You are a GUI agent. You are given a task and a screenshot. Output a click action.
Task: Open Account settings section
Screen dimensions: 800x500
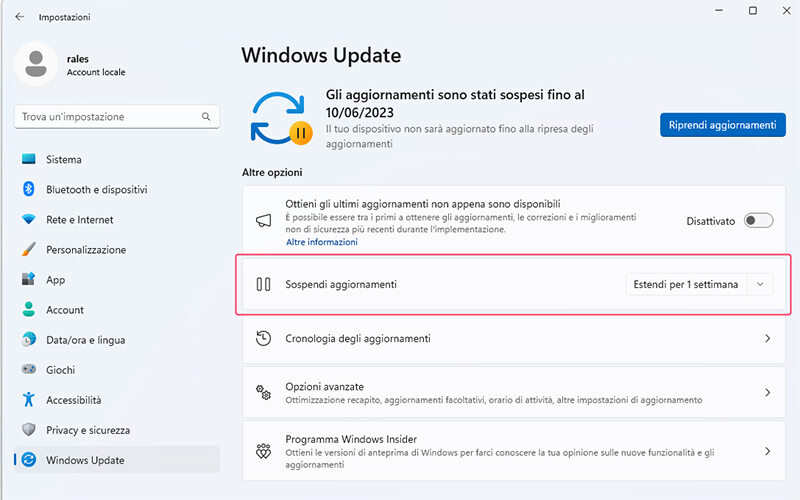pyautogui.click(x=117, y=310)
